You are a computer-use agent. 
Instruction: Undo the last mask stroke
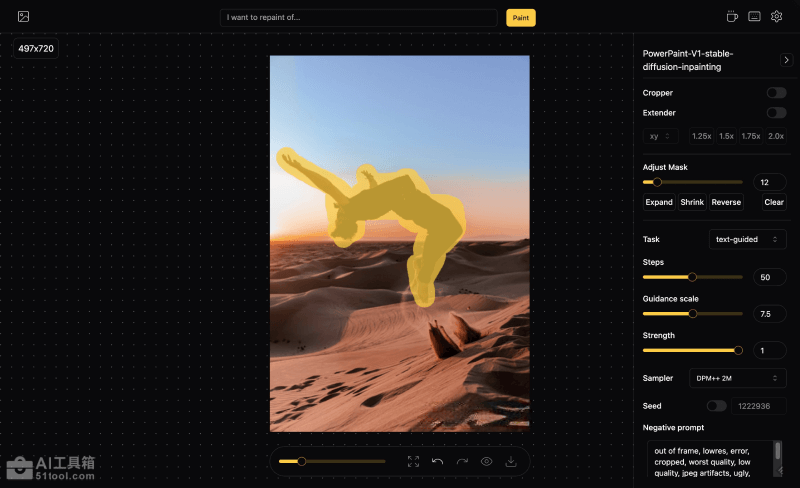click(x=437, y=461)
